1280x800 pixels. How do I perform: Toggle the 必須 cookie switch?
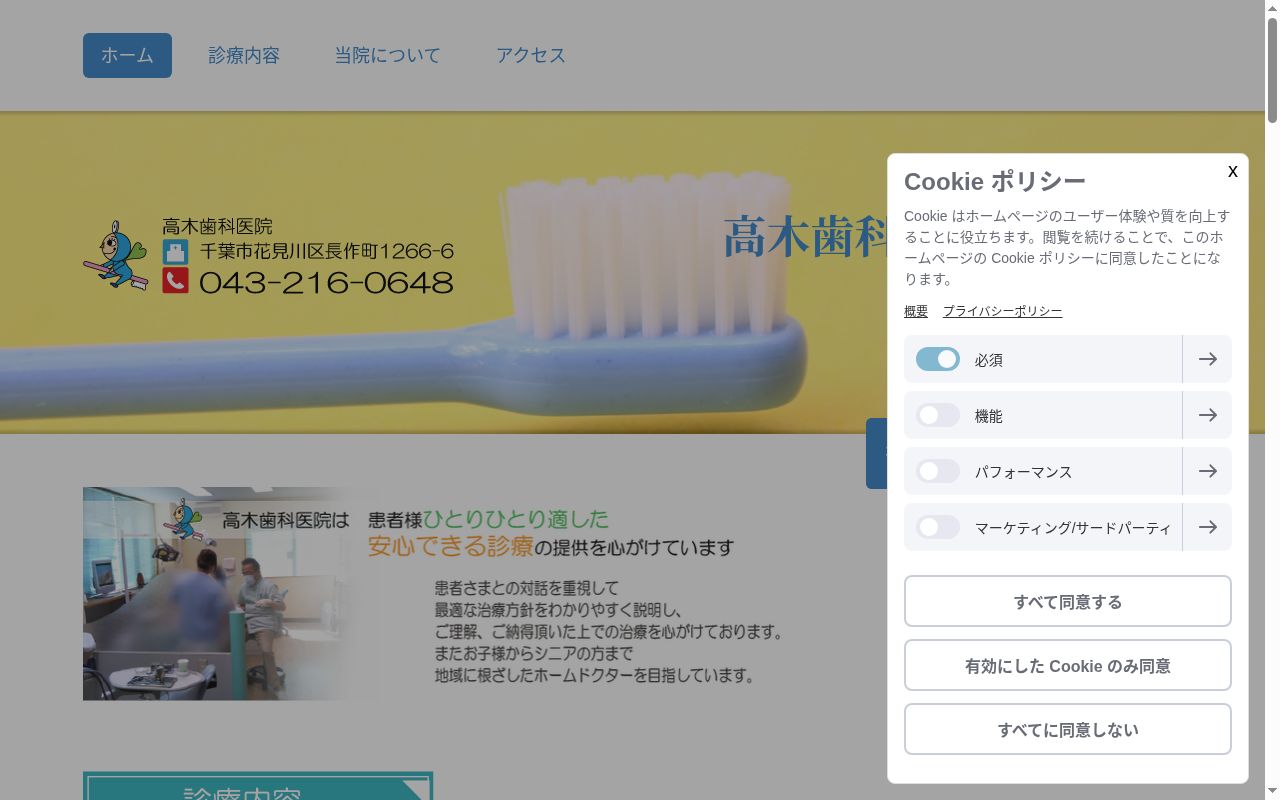pos(938,359)
